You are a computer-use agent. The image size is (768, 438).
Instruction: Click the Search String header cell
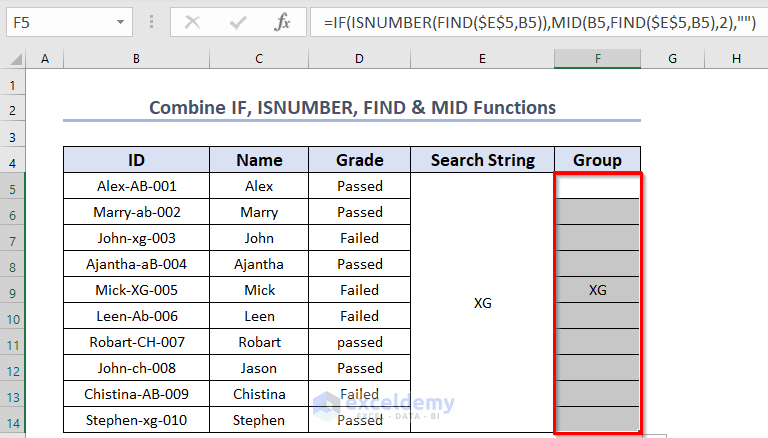[482, 160]
